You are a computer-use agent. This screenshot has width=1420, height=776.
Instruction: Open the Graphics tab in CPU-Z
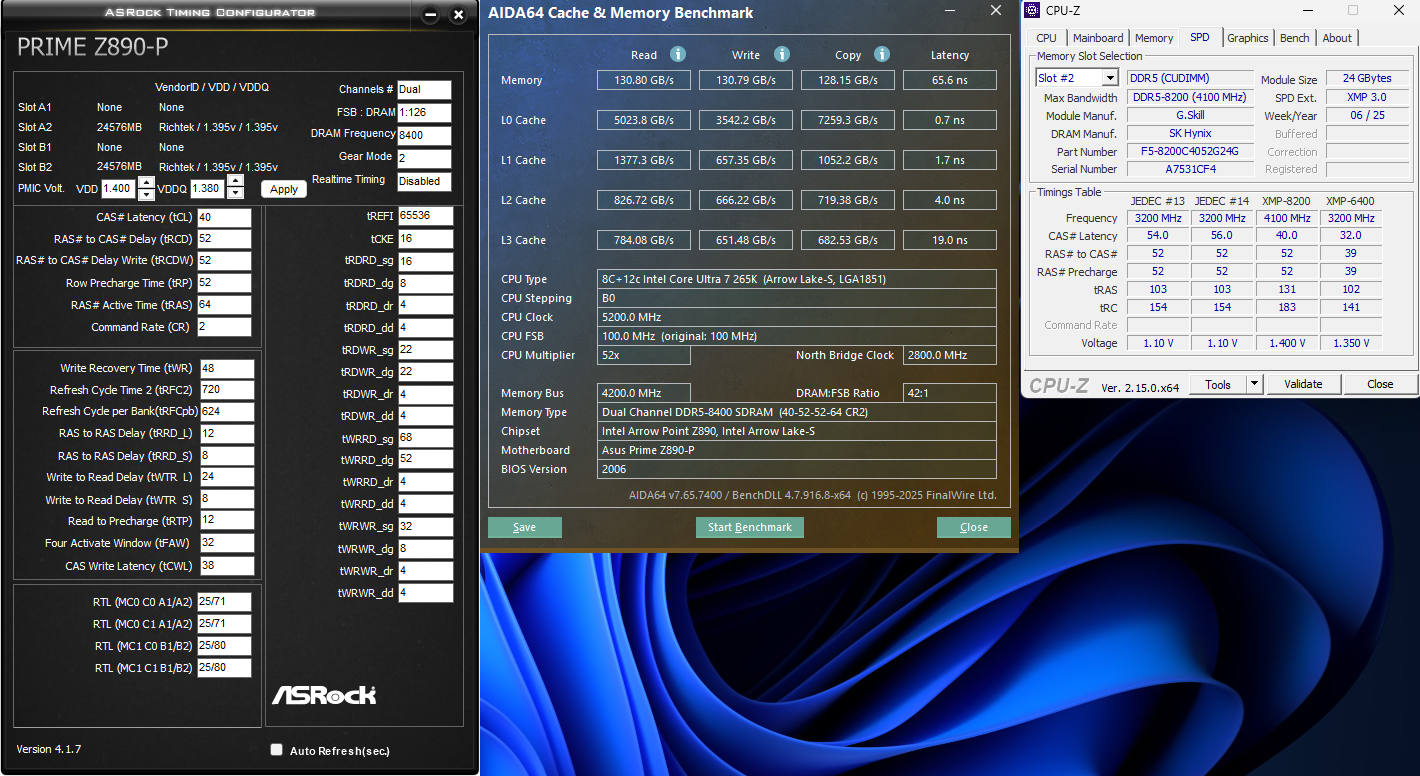1248,38
